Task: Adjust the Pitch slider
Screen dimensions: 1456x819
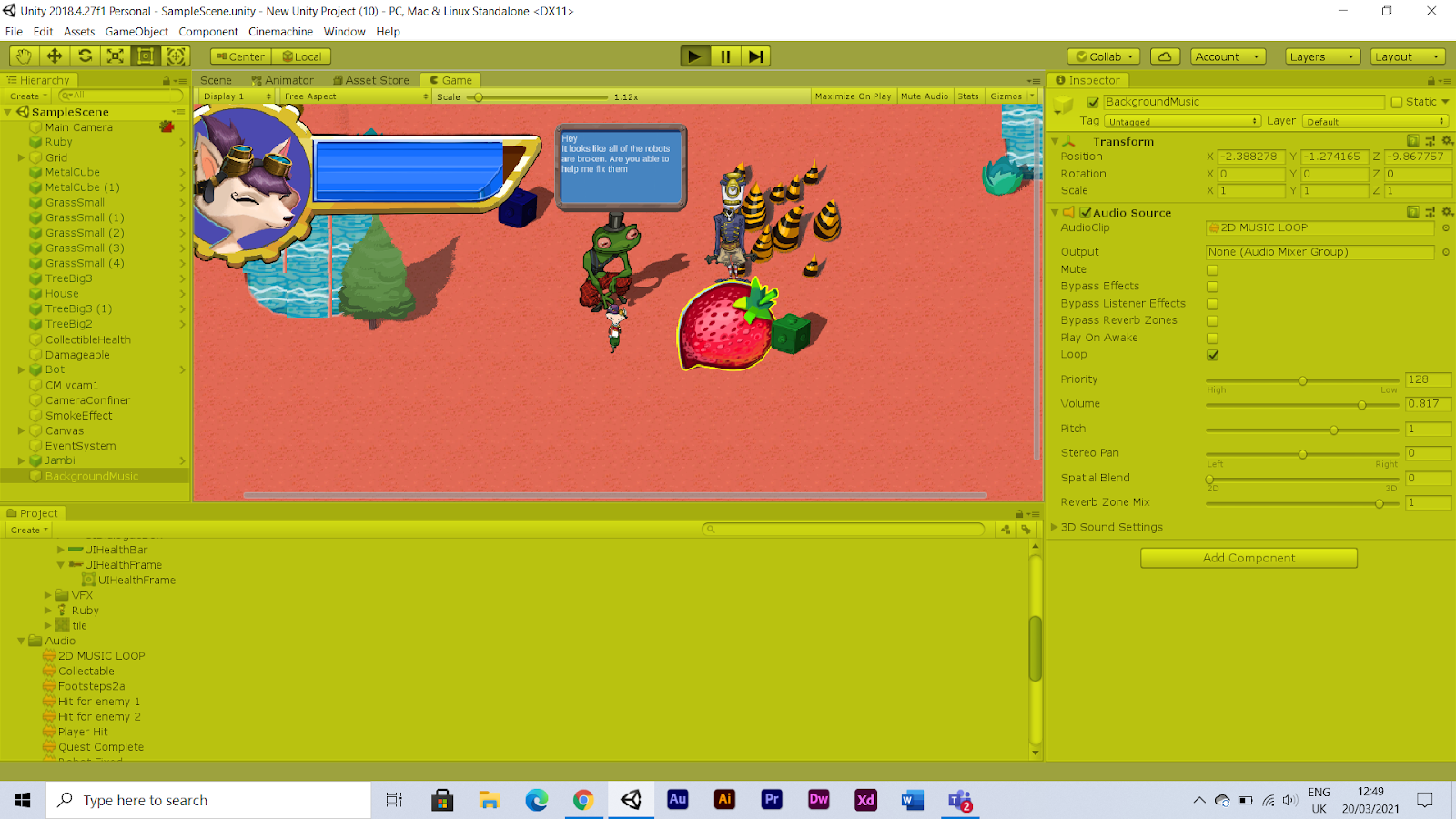Action: pos(1301,430)
